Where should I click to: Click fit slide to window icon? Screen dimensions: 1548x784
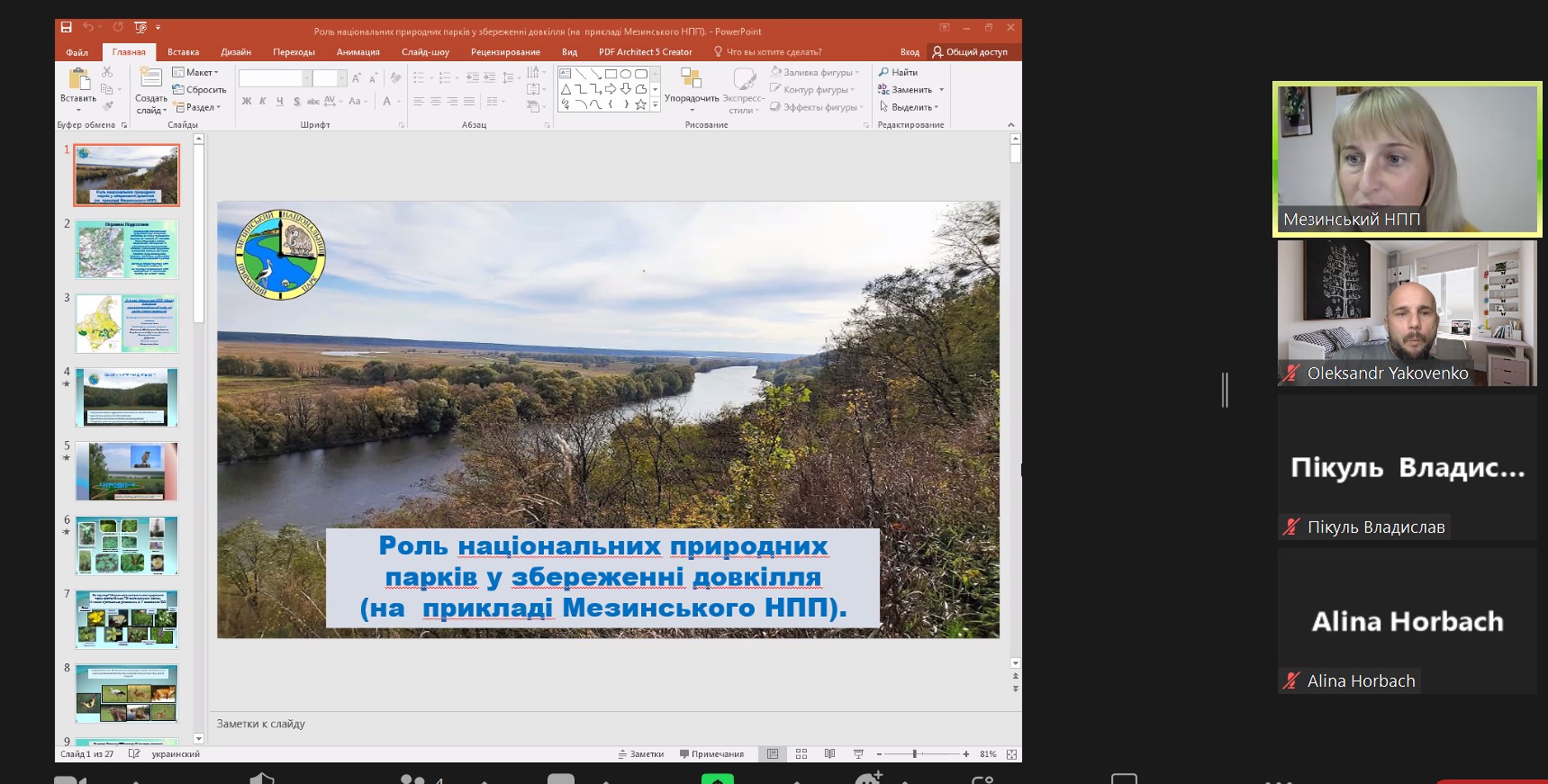point(1011,754)
